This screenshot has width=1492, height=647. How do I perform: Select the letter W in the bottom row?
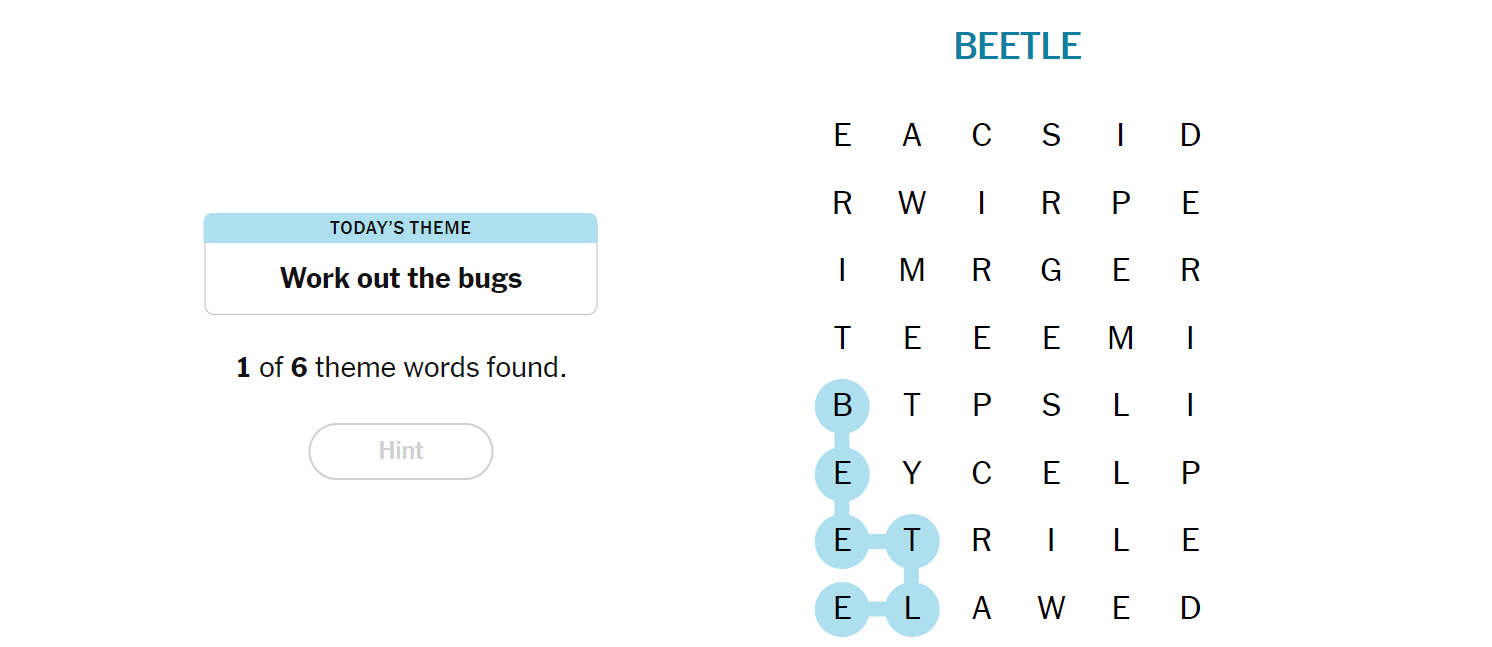pyautogui.click(x=1051, y=607)
